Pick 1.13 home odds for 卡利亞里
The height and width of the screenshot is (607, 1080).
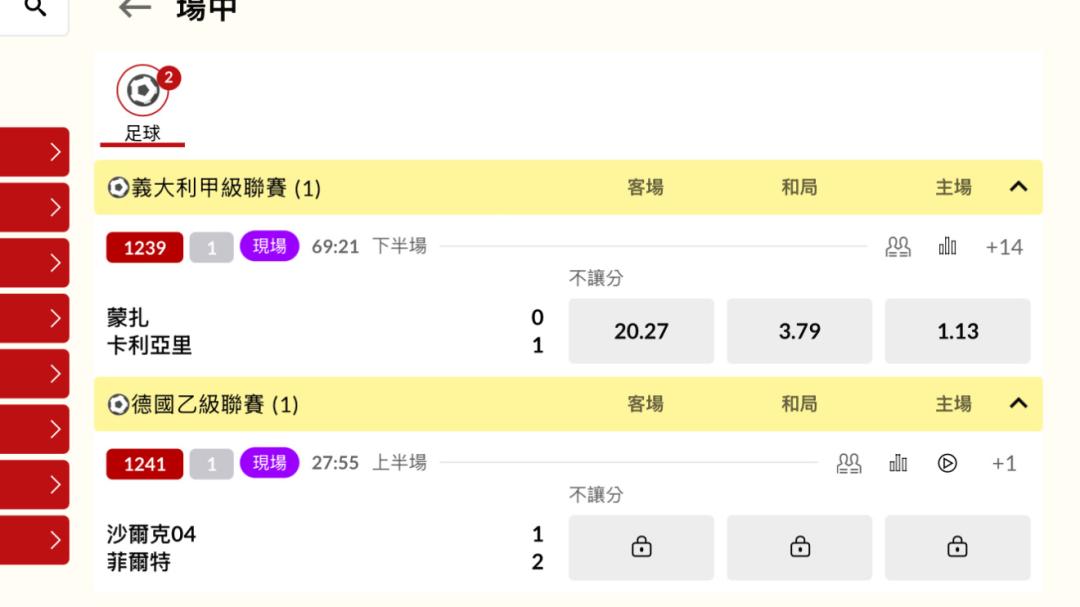click(x=957, y=331)
